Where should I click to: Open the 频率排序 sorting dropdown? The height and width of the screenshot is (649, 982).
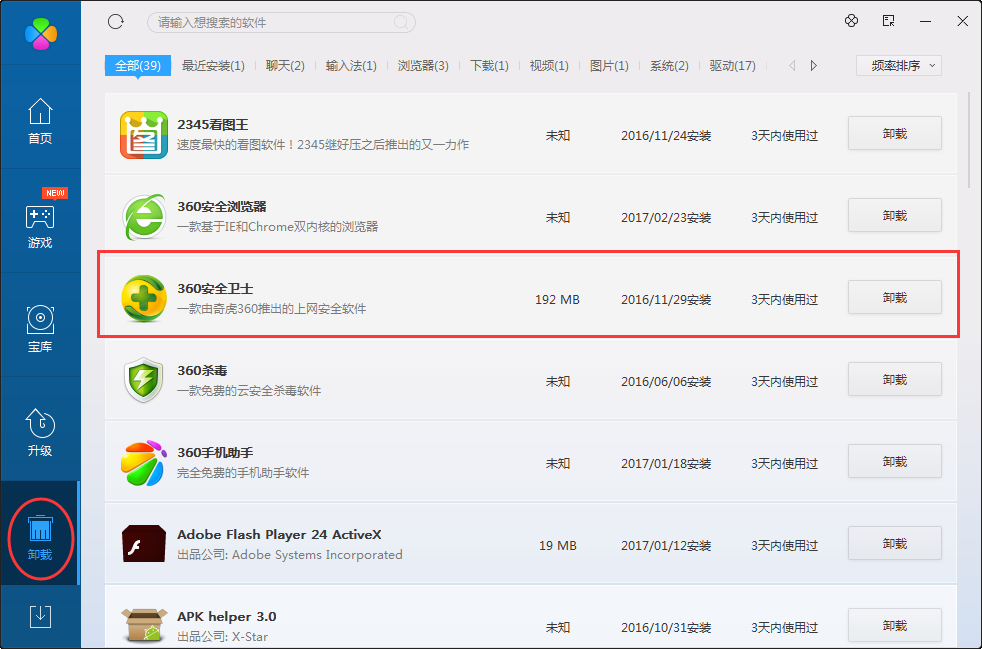898,64
